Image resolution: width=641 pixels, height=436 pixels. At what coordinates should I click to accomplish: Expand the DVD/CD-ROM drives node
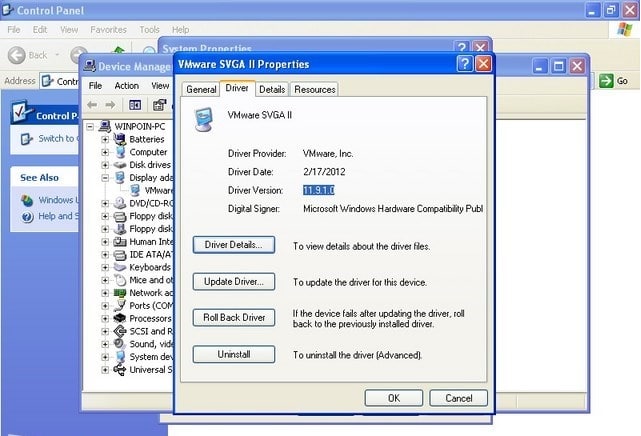105,203
